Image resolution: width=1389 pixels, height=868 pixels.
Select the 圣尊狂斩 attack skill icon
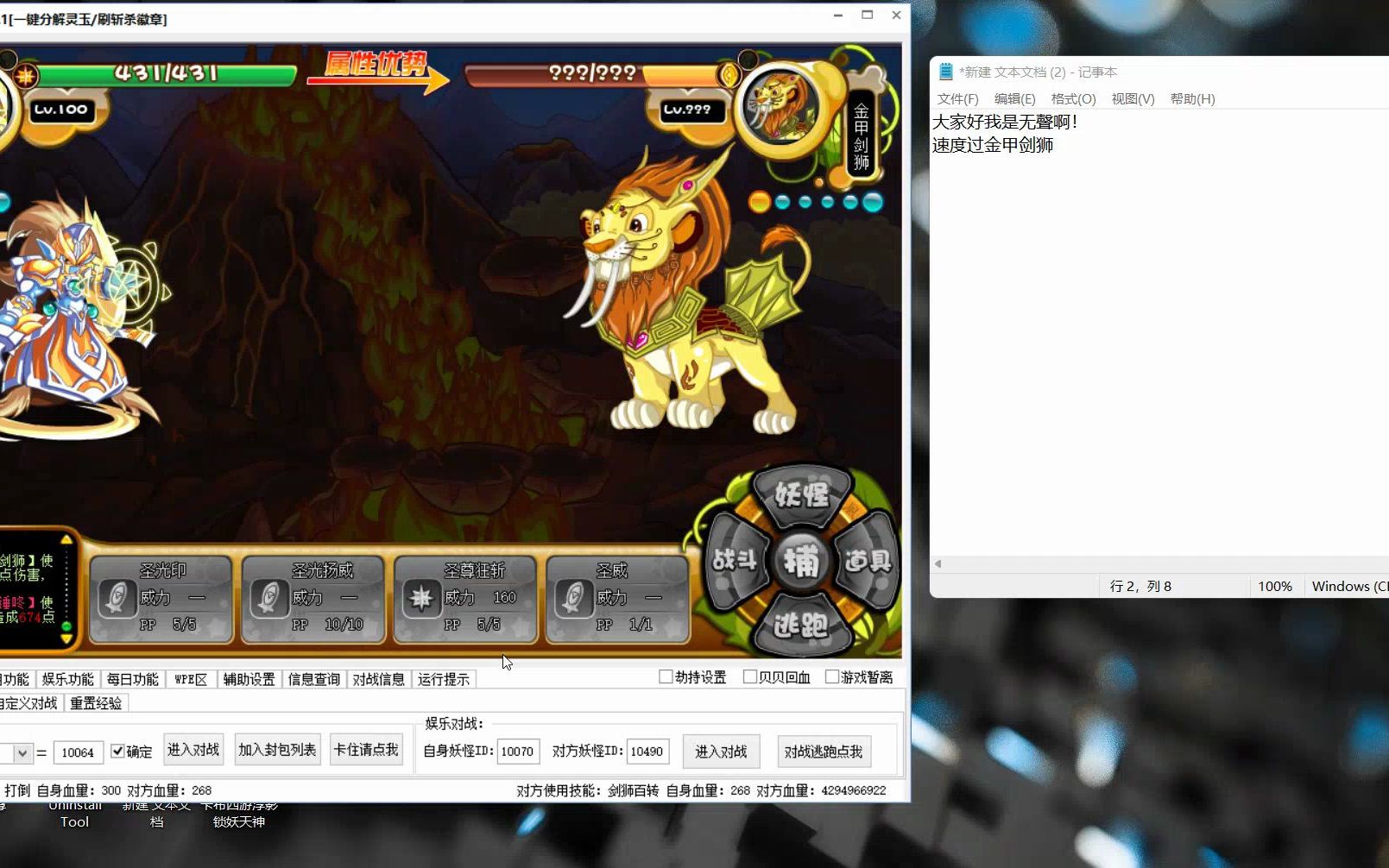coord(421,598)
